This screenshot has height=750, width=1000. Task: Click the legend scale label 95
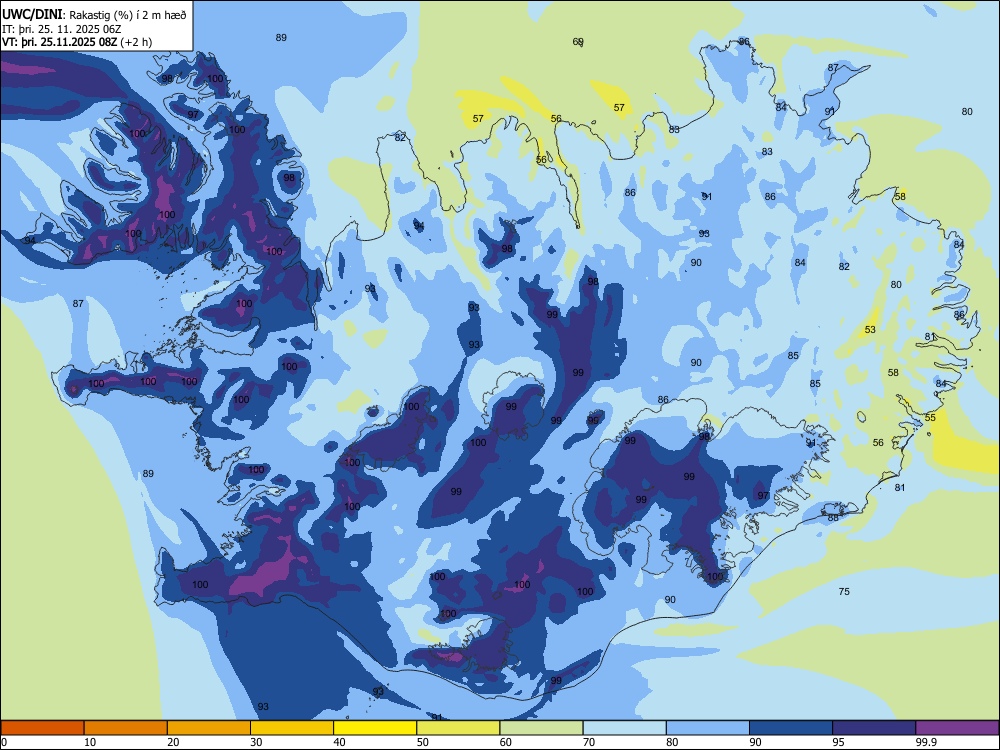[838, 742]
